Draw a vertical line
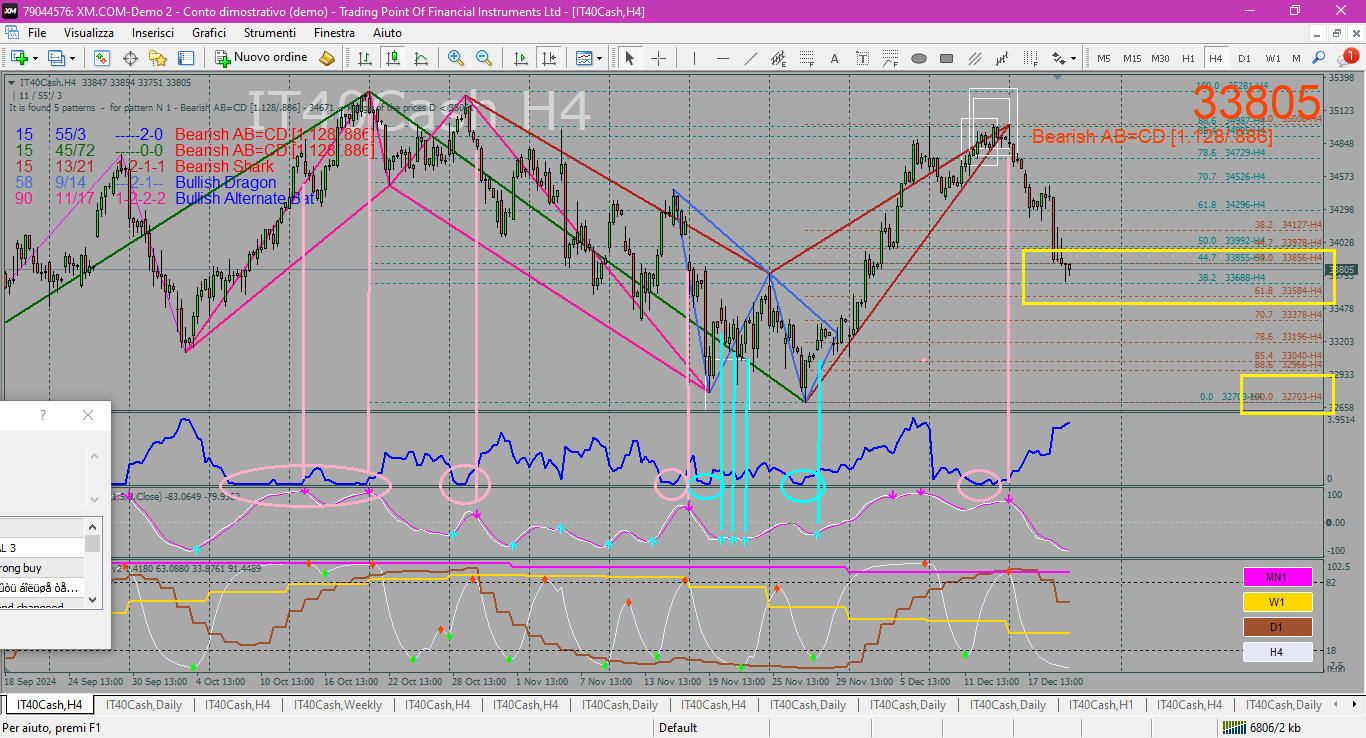This screenshot has width=1366, height=738. click(694, 58)
